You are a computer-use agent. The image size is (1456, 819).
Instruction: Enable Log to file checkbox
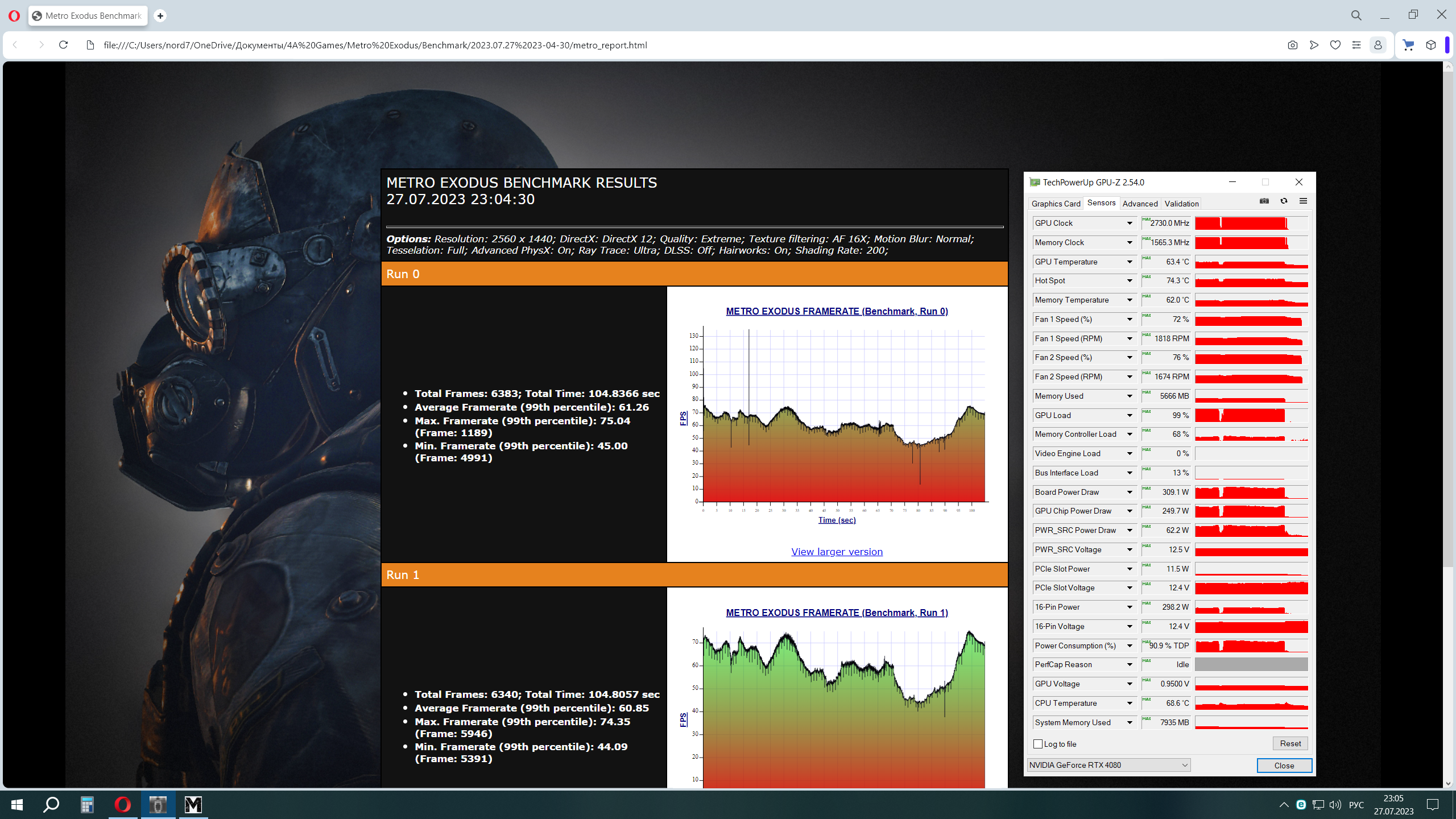1038,744
